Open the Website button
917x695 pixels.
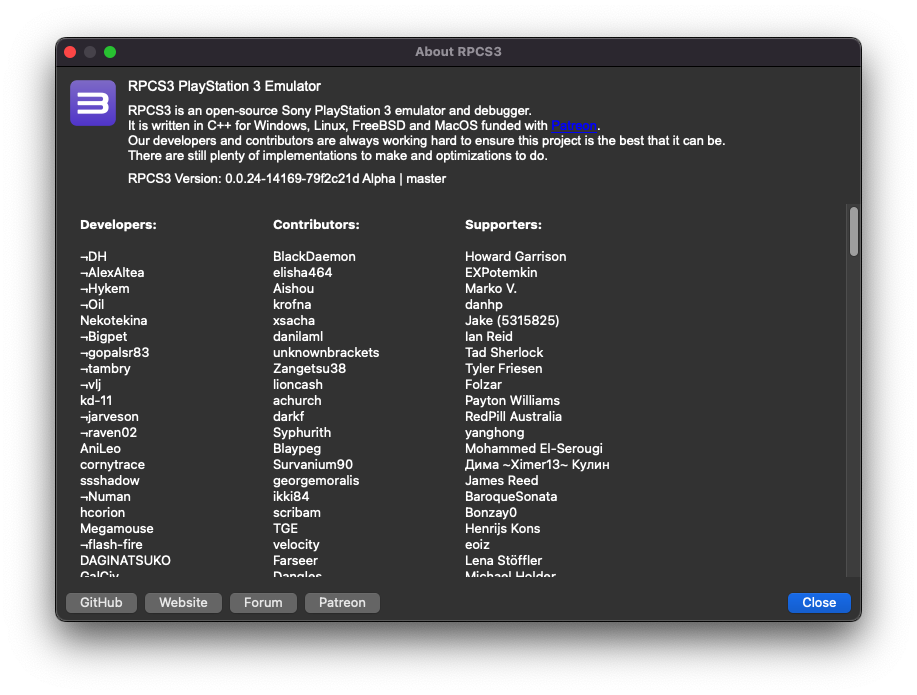[183, 603]
